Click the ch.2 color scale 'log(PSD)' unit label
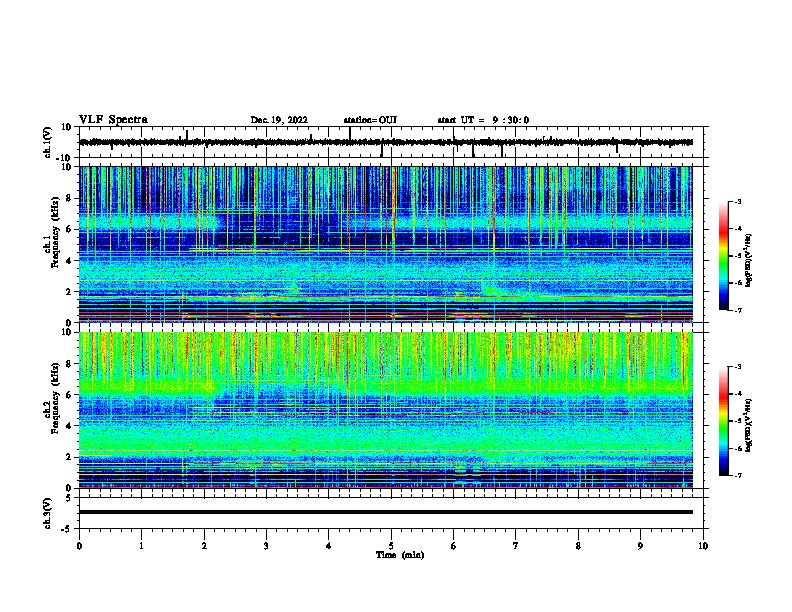792x612 pixels. tap(749, 425)
